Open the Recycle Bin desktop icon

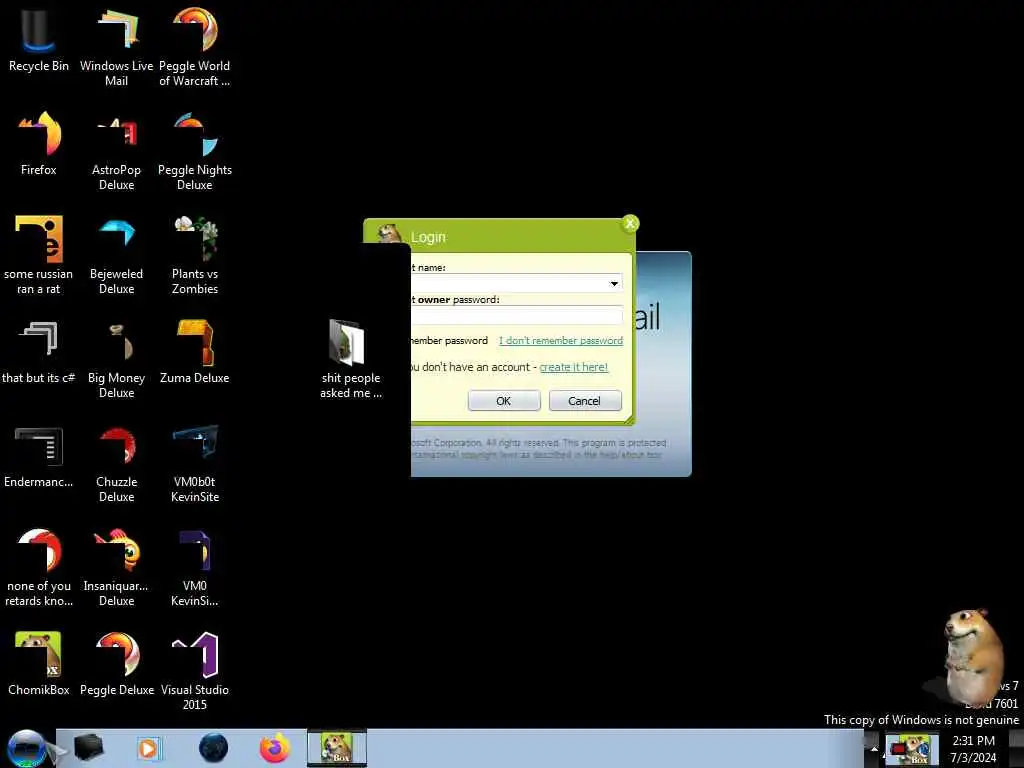pyautogui.click(x=39, y=39)
